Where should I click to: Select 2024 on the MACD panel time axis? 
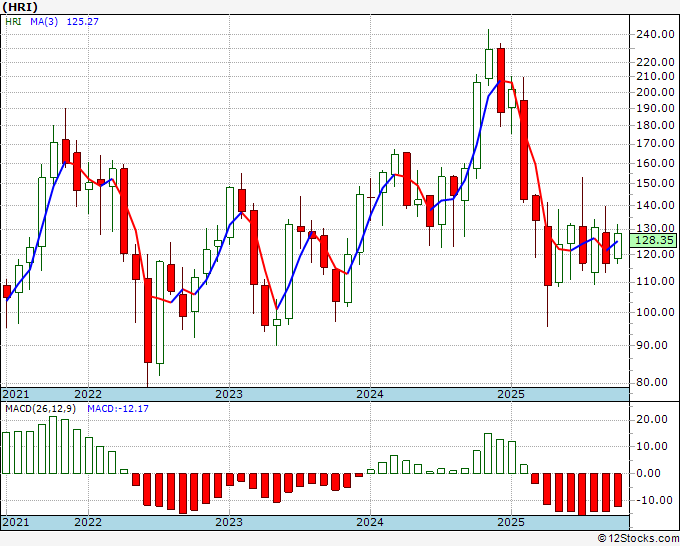click(370, 522)
